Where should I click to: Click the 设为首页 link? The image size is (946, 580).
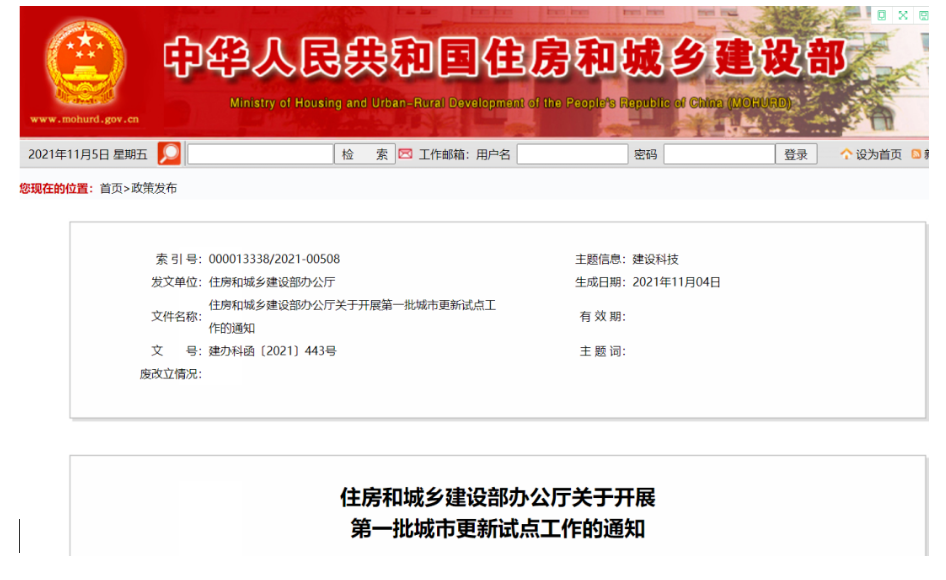878,155
